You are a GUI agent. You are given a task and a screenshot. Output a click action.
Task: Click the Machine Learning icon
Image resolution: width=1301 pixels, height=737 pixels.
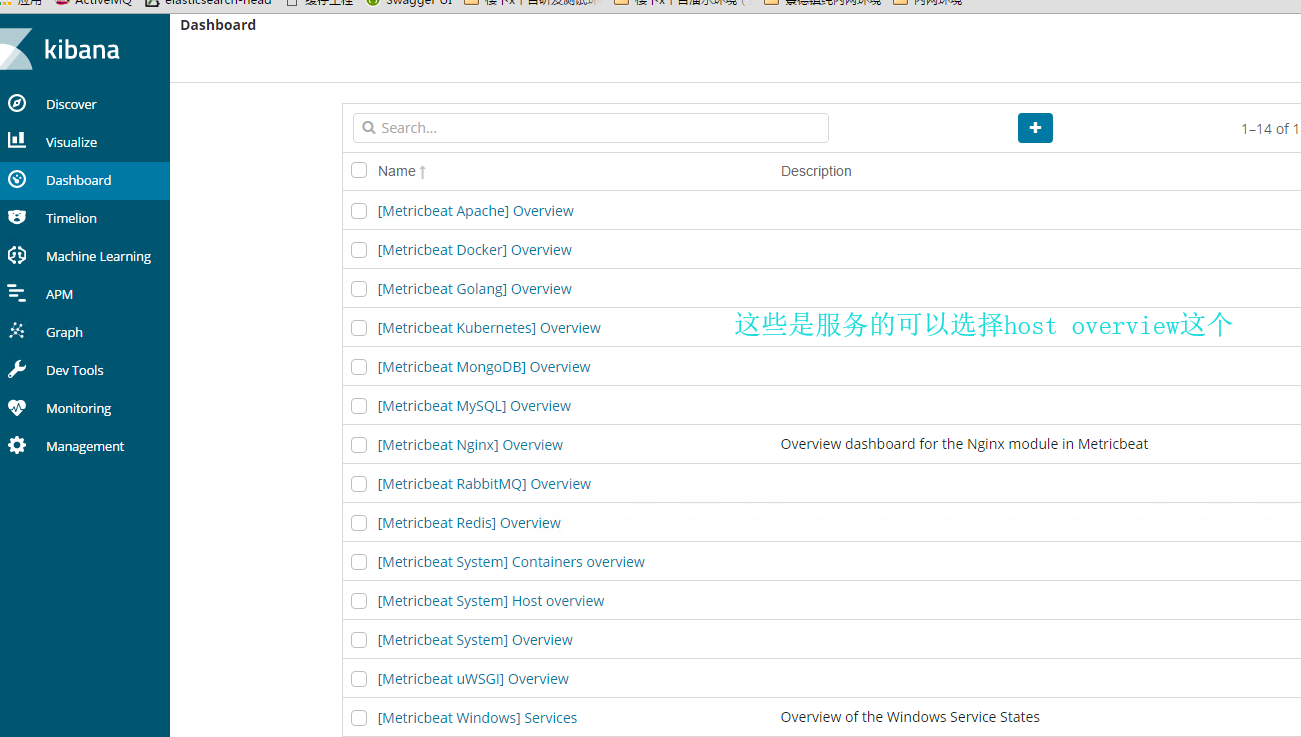pyautogui.click(x=17, y=255)
